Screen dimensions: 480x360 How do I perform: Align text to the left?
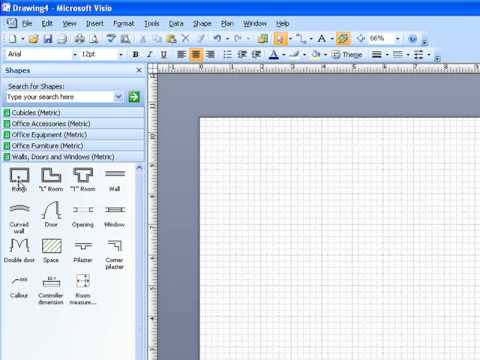pyautogui.click(x=181, y=54)
